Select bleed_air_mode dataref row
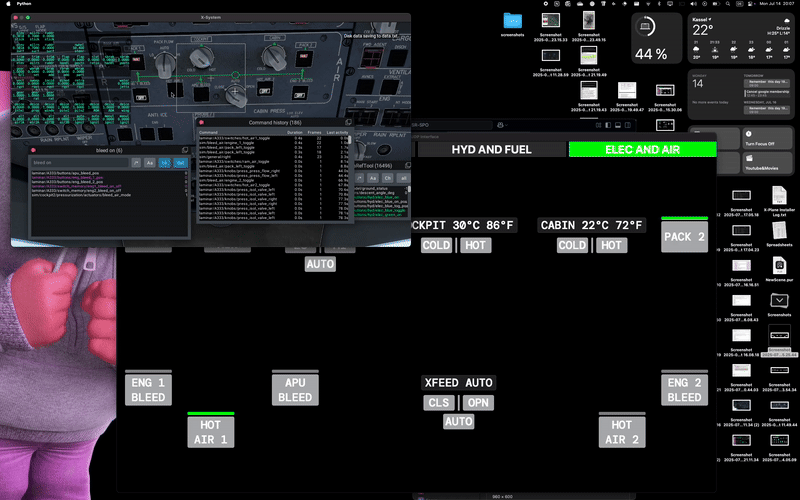 (x=108, y=195)
